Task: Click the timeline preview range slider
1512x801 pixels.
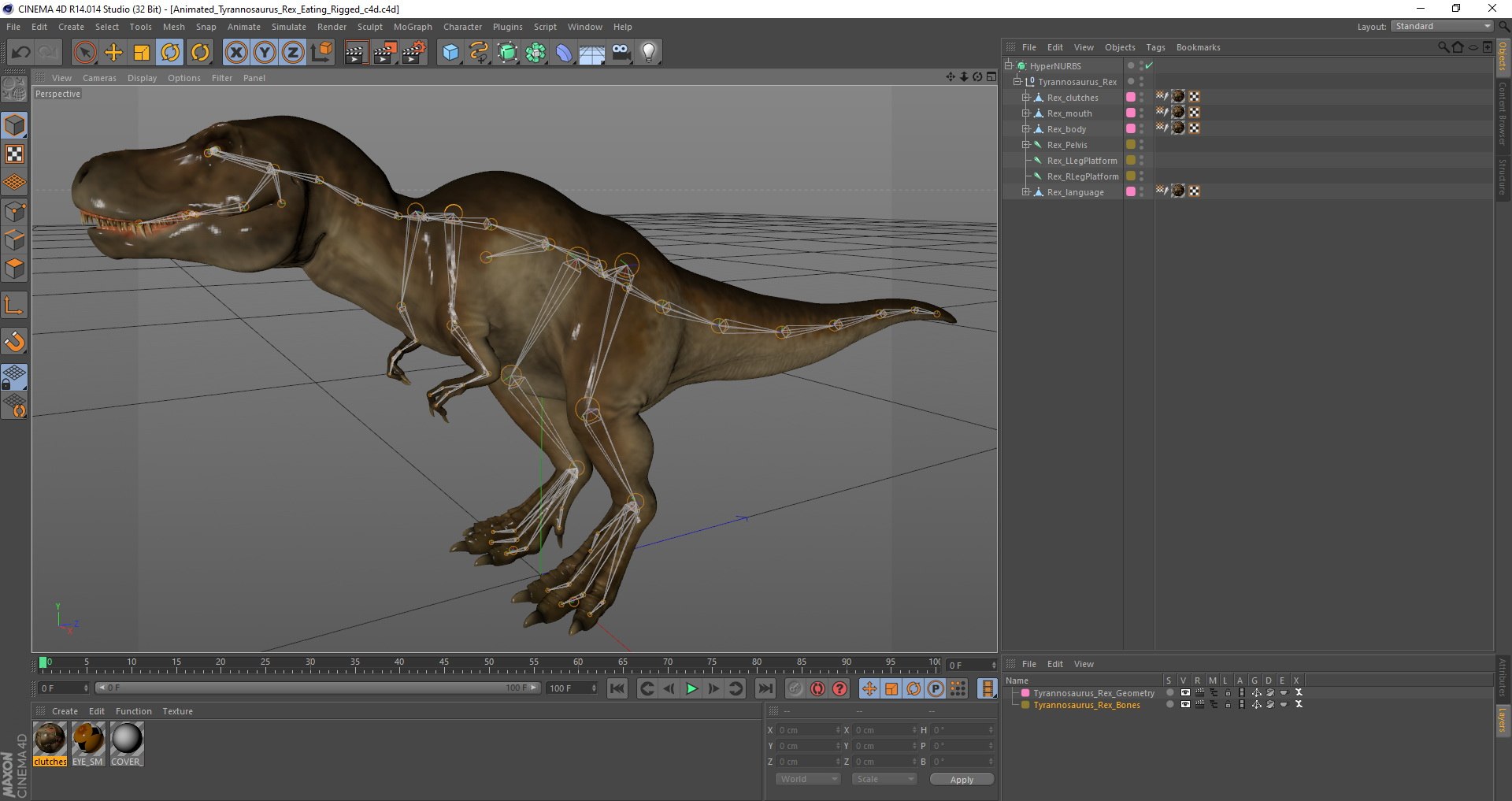Action: [x=317, y=688]
